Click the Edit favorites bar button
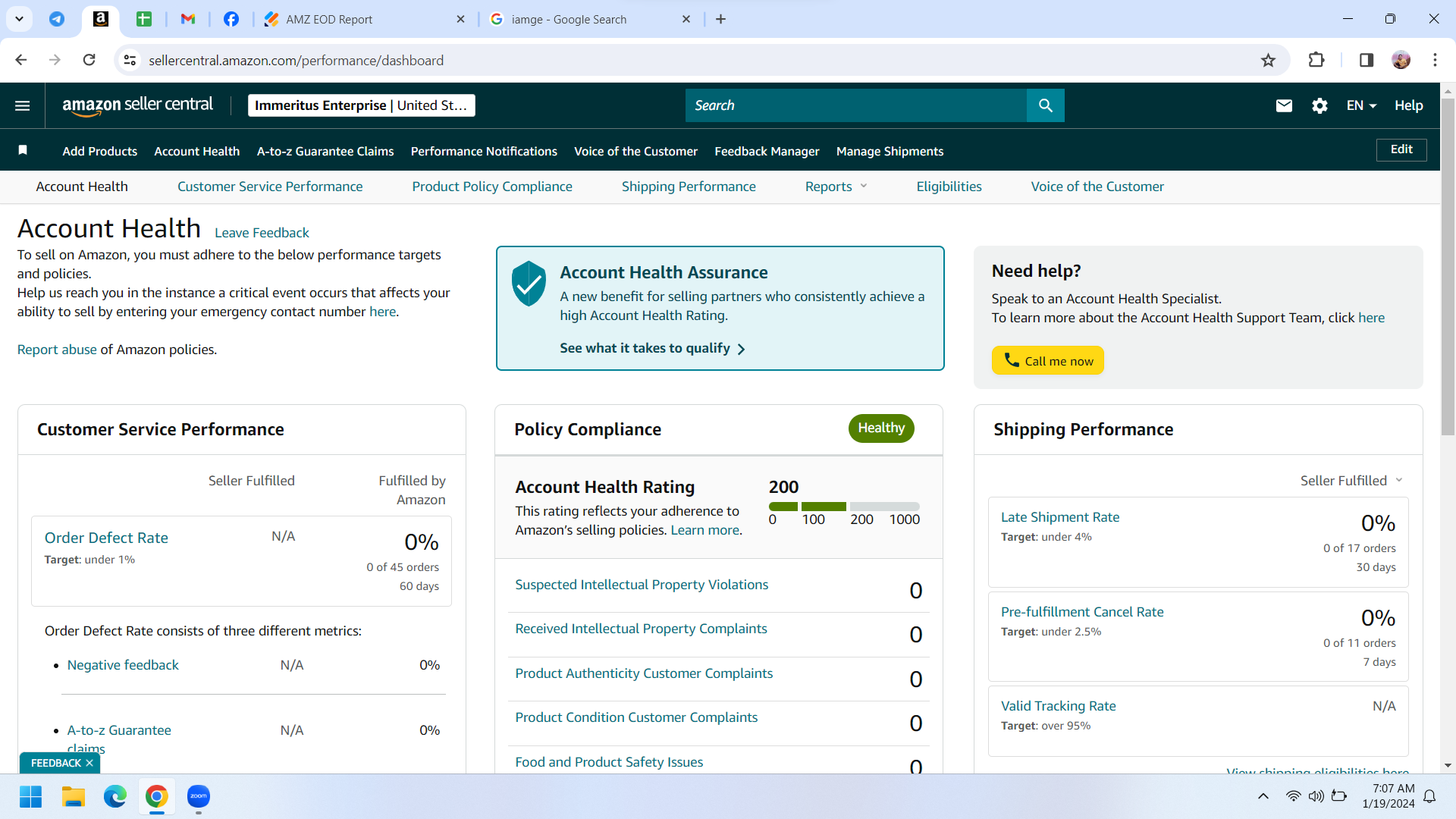 (1401, 149)
